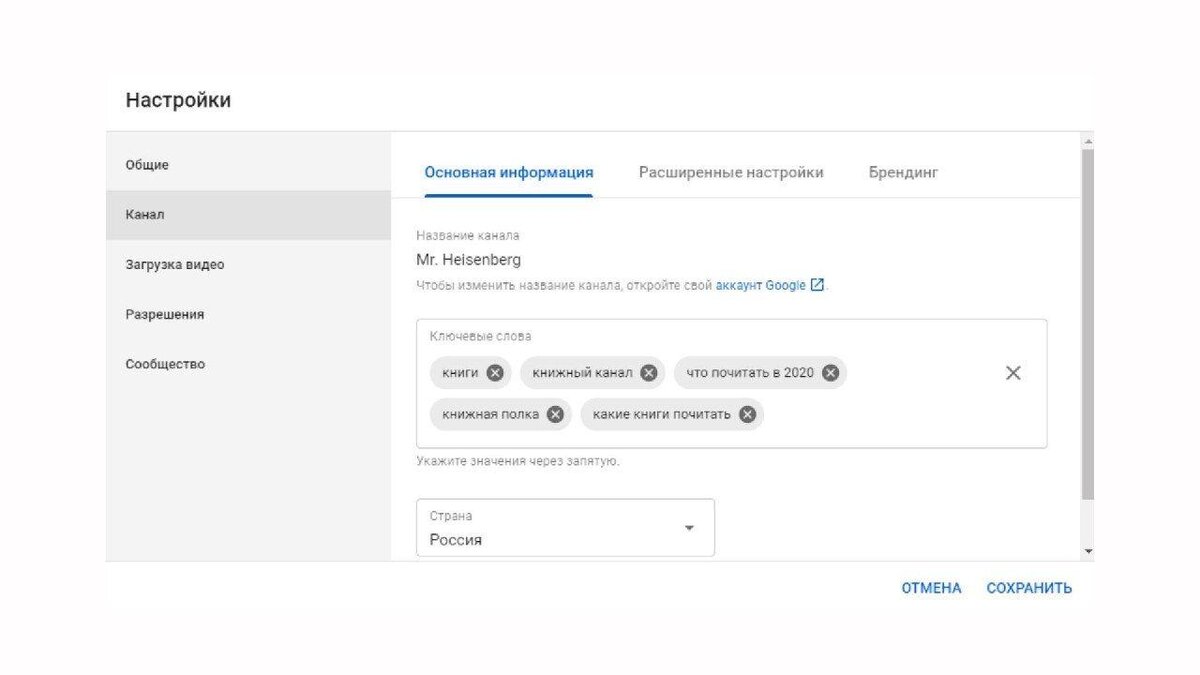Open Разрешения settings section
This screenshot has height=675, width=1200.
point(248,314)
